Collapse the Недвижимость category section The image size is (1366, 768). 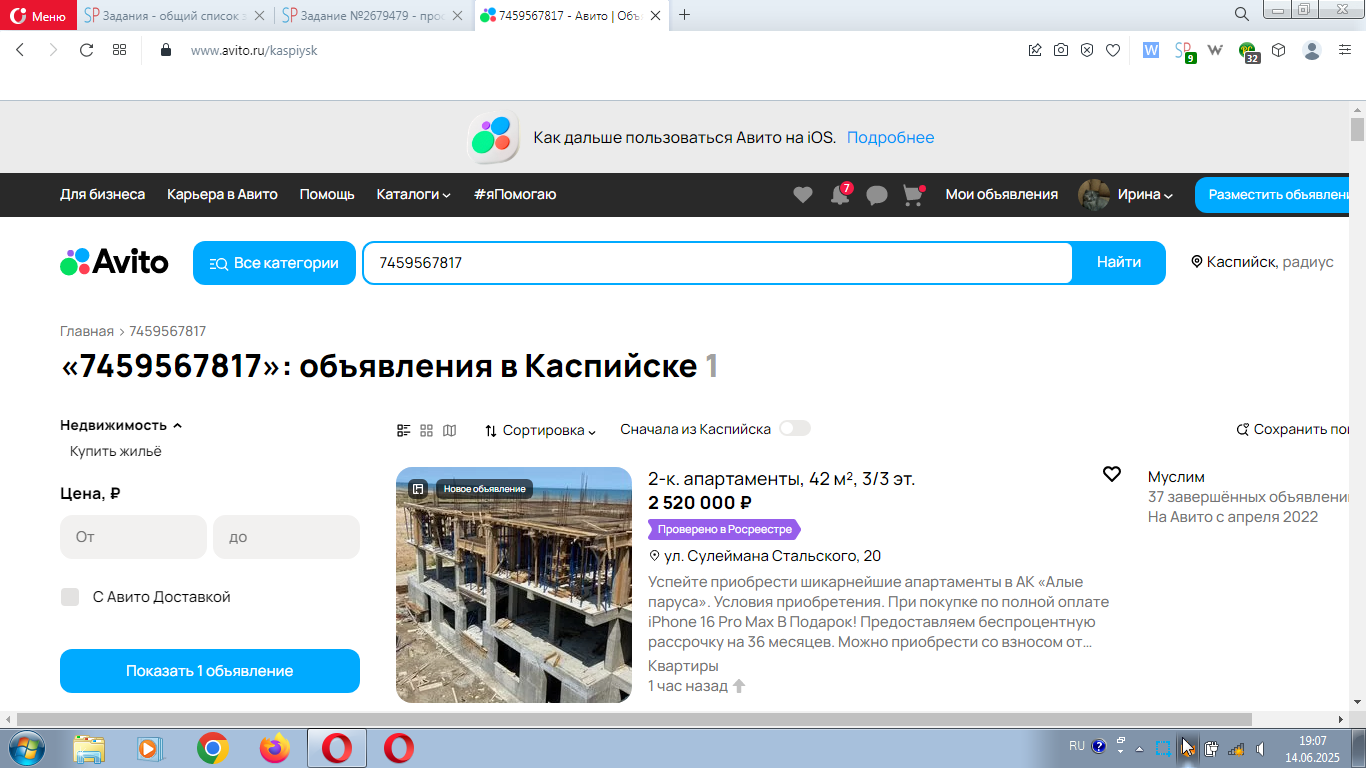click(121, 425)
